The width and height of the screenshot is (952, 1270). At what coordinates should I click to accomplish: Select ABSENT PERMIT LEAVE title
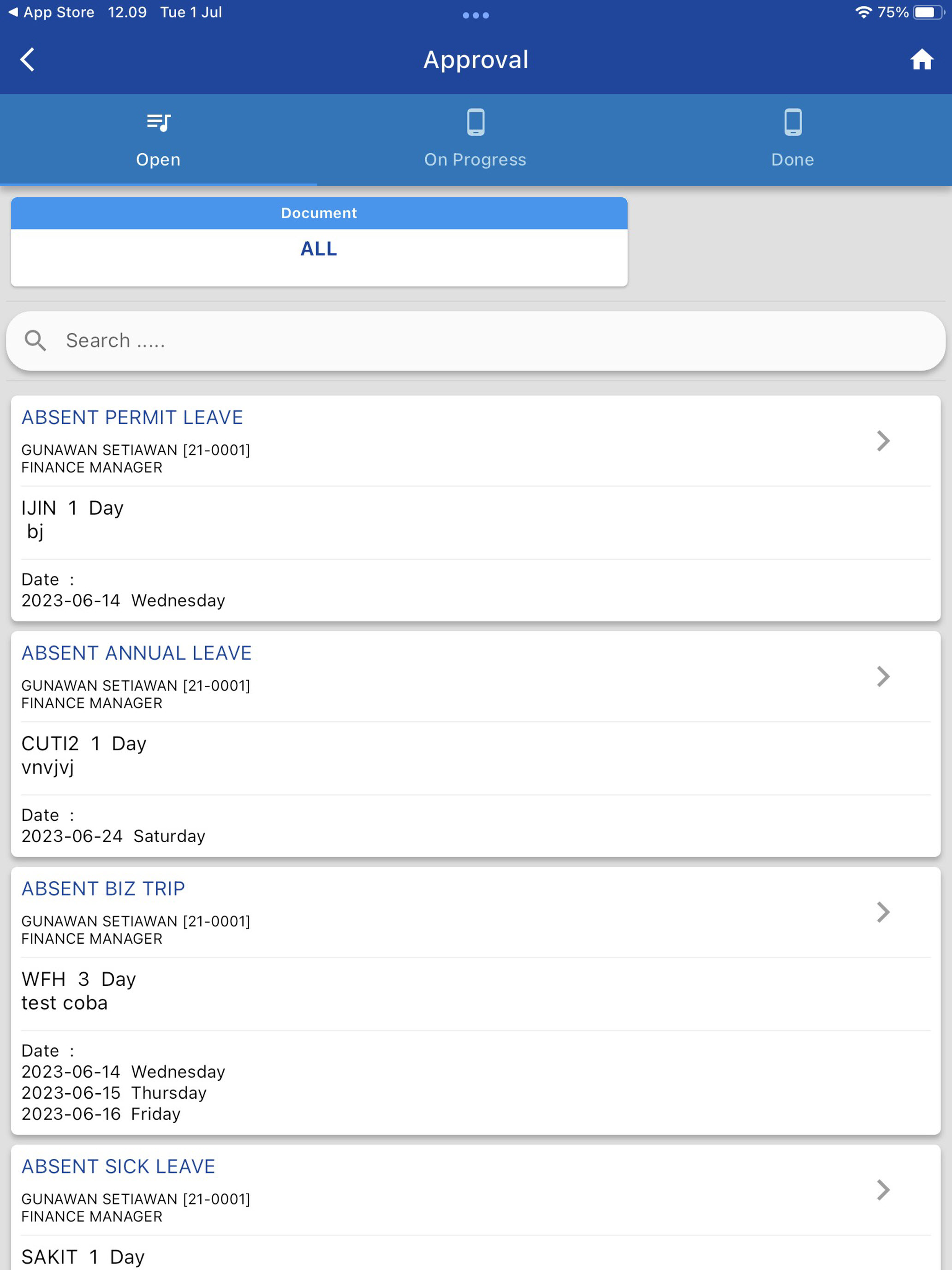pos(132,417)
